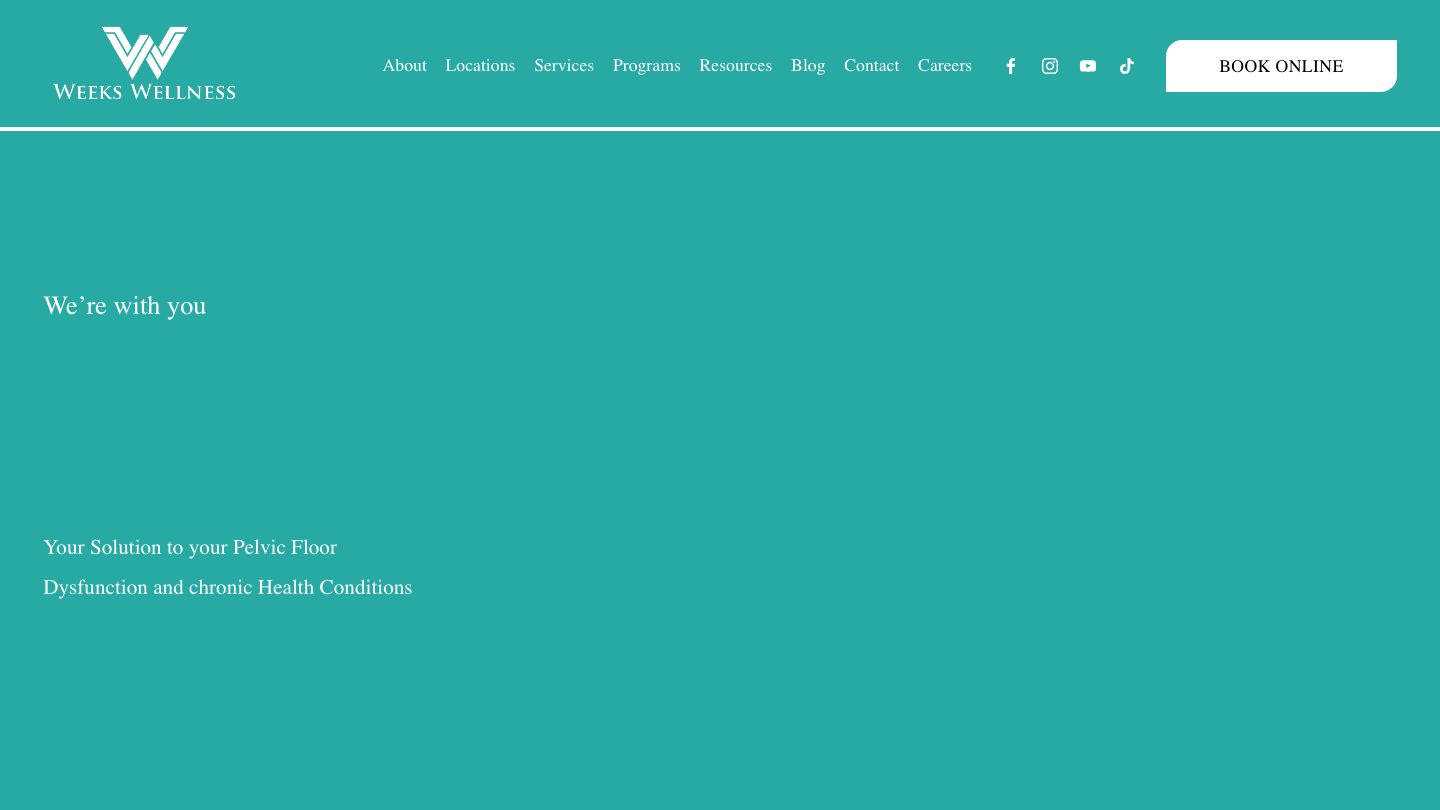Click the Weeks Wellness wordmark text
The image size is (1440, 810).
point(145,92)
